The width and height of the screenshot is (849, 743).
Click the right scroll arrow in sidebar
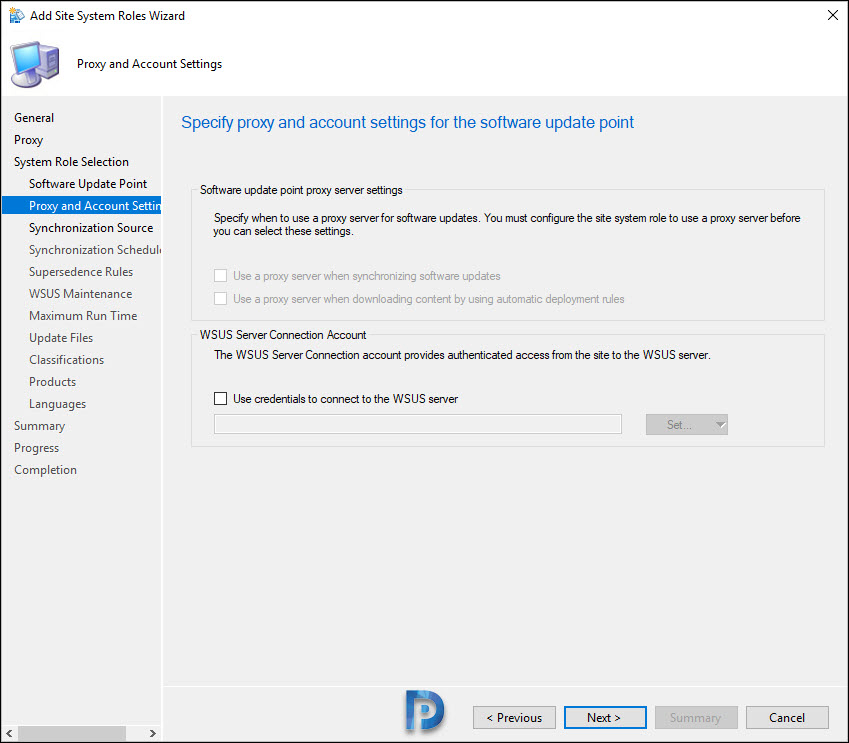[x=152, y=733]
